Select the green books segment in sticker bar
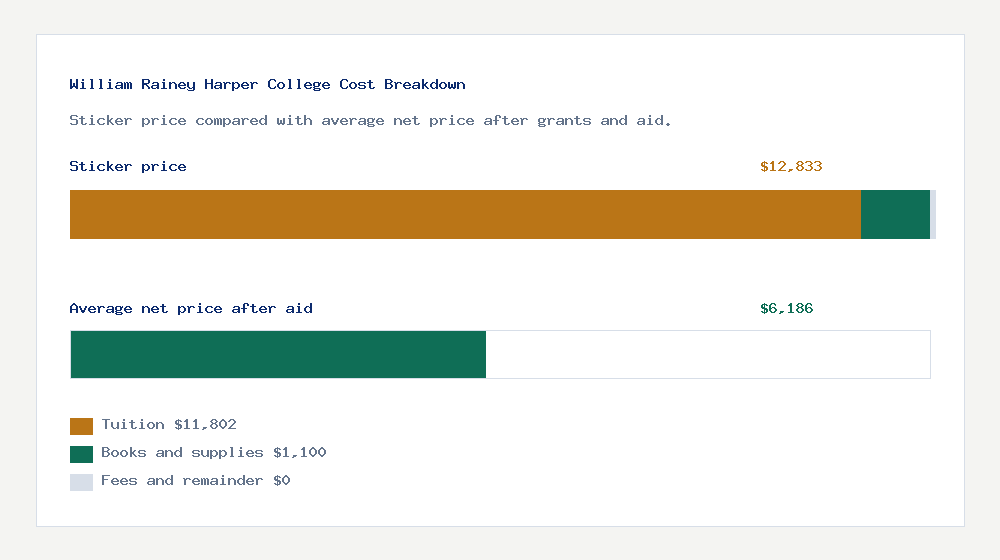The image size is (1000, 560). tap(895, 214)
